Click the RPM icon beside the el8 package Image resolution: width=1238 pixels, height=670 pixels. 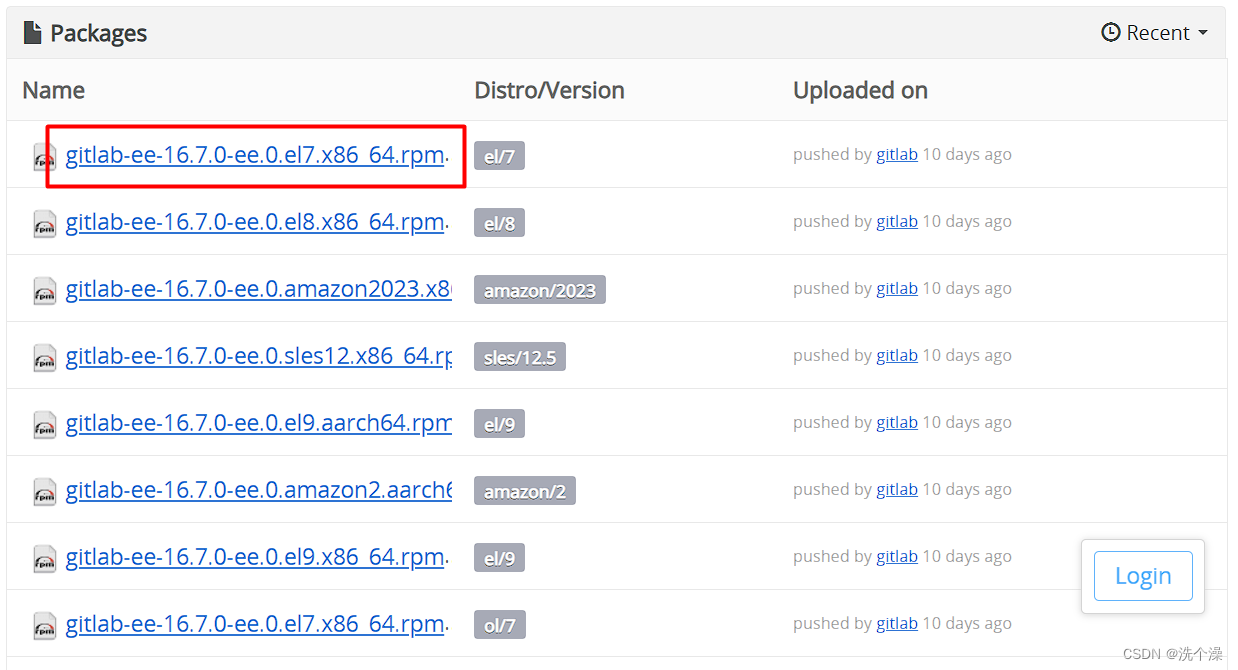[x=43, y=224]
